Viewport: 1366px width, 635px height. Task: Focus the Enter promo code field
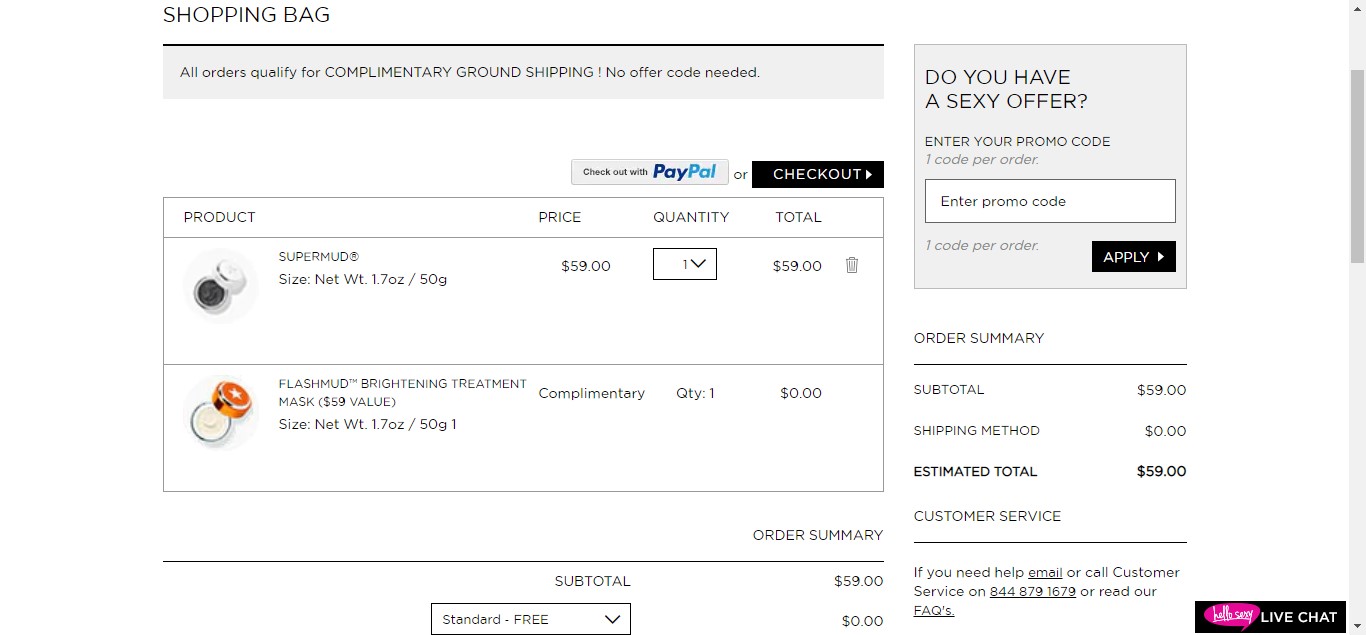[1050, 201]
